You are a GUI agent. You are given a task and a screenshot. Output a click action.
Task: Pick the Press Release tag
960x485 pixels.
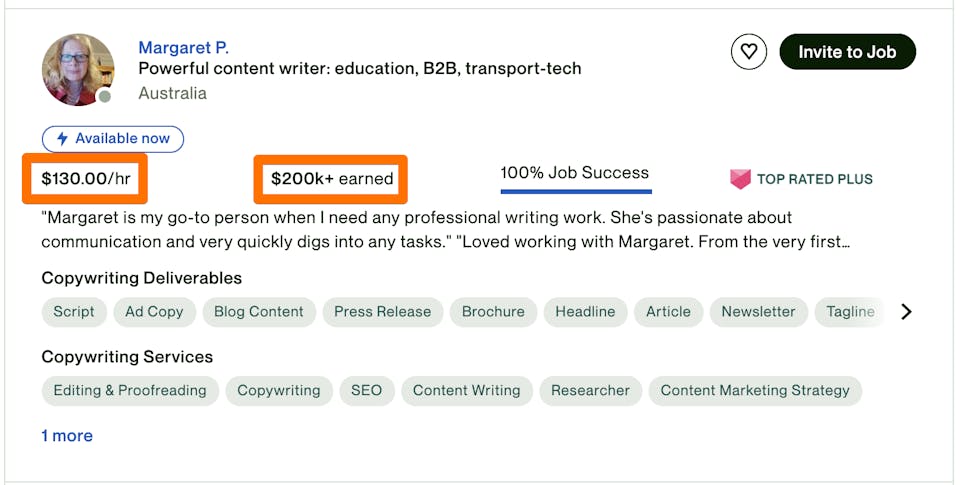[382, 312]
